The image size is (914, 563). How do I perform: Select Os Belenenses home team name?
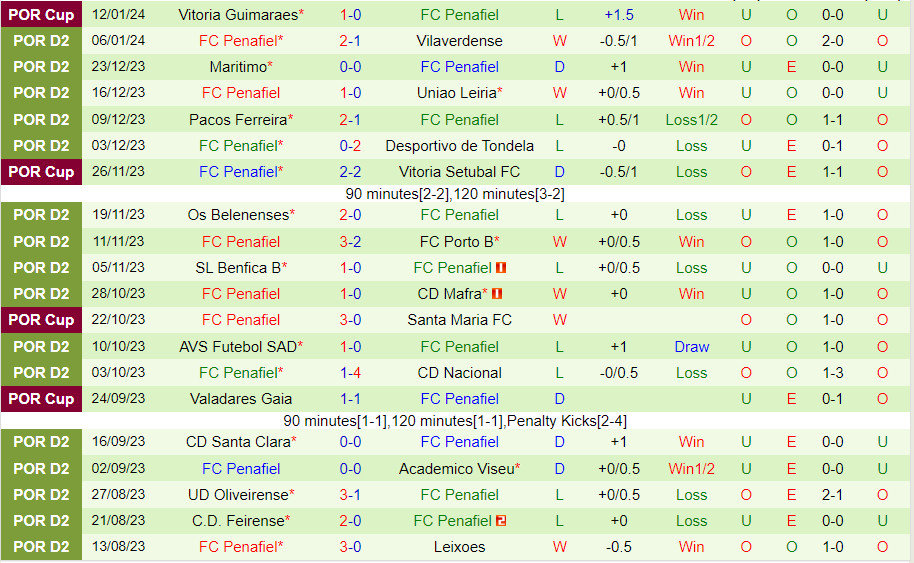[x=237, y=215]
